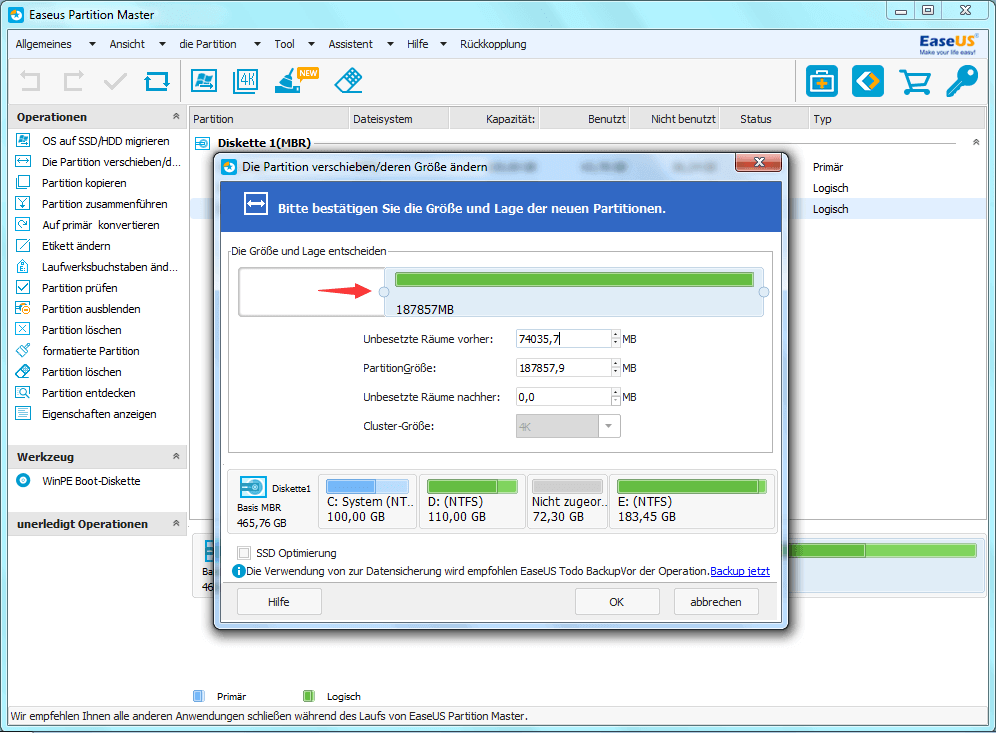Click spinner arrows of Unbesetzte Räume vorher
996x733 pixels.
(x=616, y=339)
